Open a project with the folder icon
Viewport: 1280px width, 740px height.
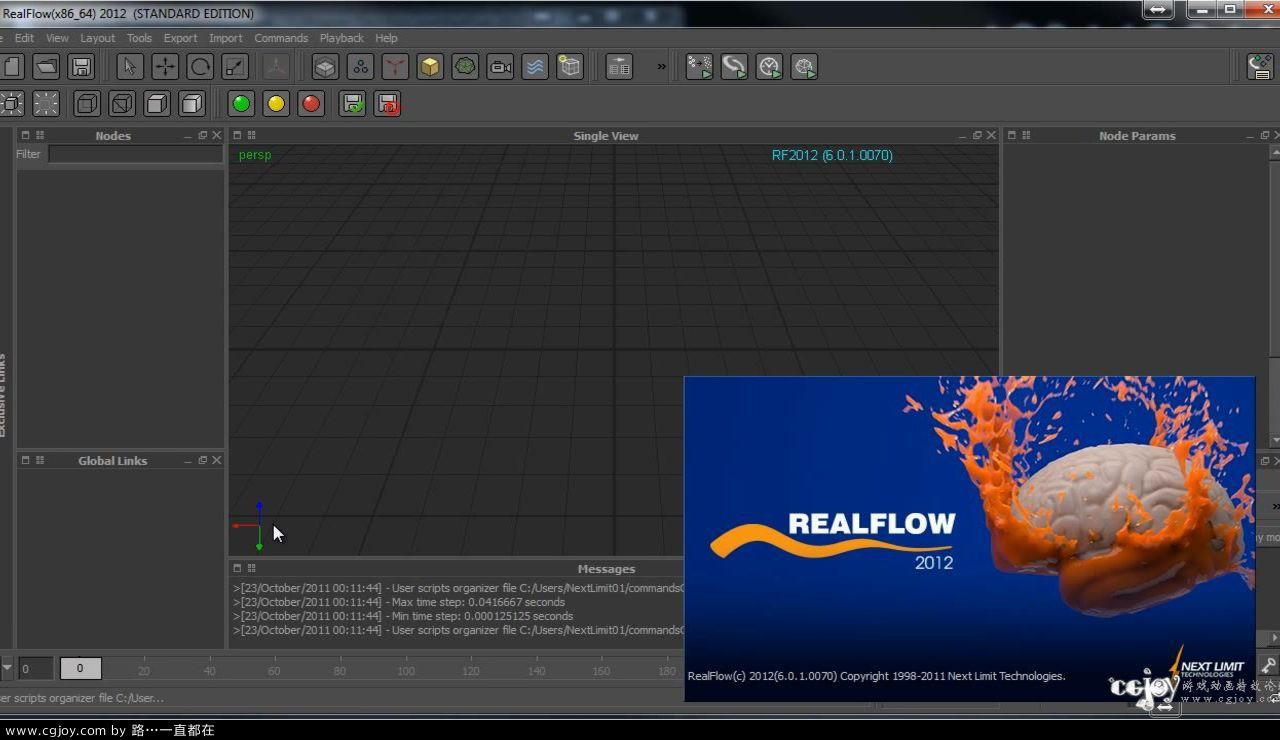pos(46,67)
